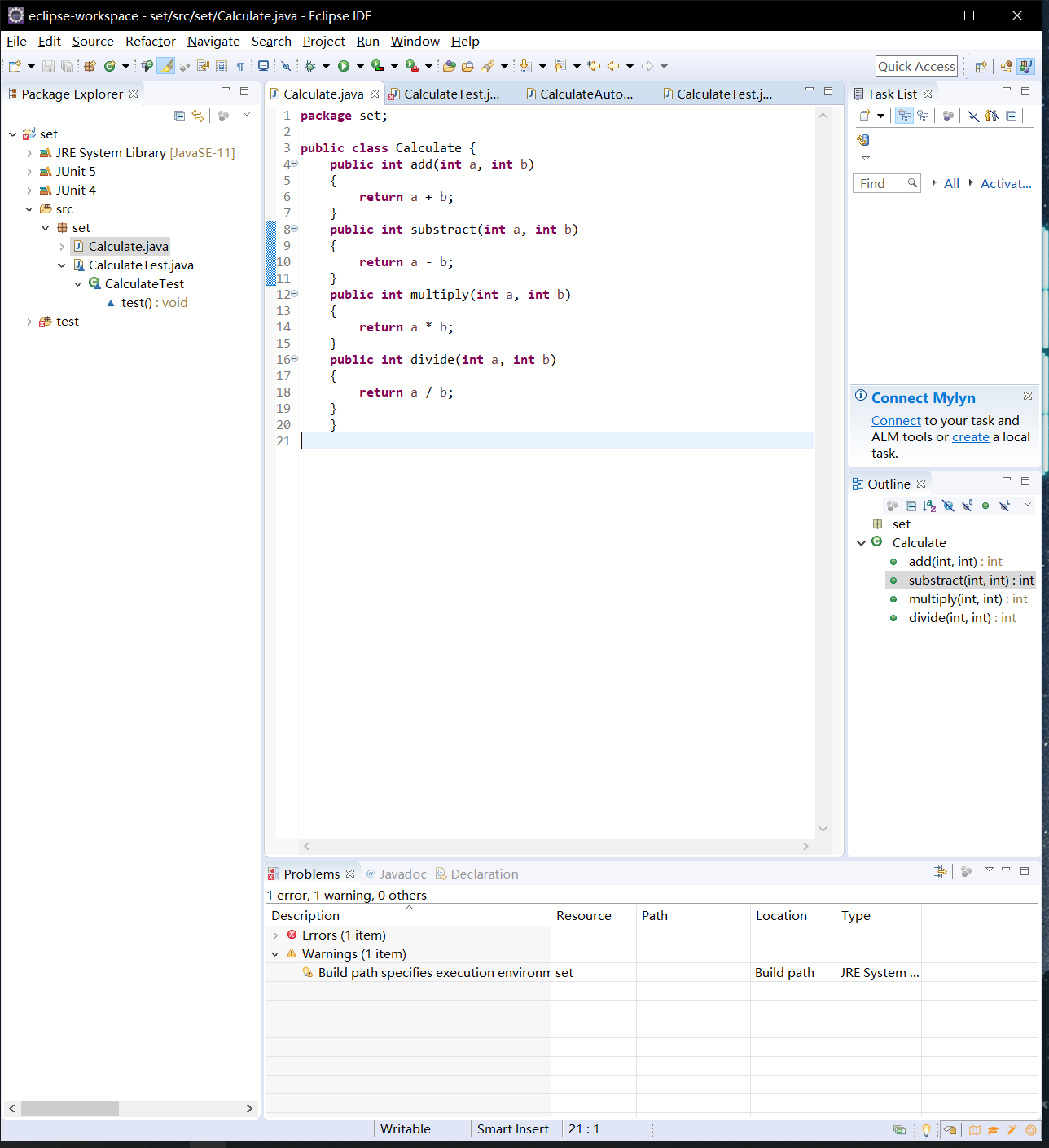
Task: Open the Run button dropdown arrow
Action: pyautogui.click(x=360, y=66)
